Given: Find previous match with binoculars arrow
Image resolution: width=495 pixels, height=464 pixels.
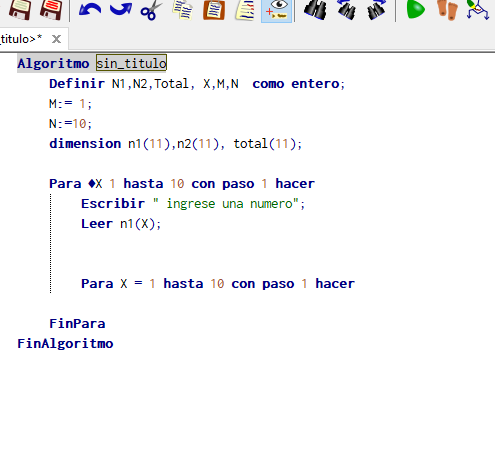Looking at the screenshot, I should click(346, 9).
